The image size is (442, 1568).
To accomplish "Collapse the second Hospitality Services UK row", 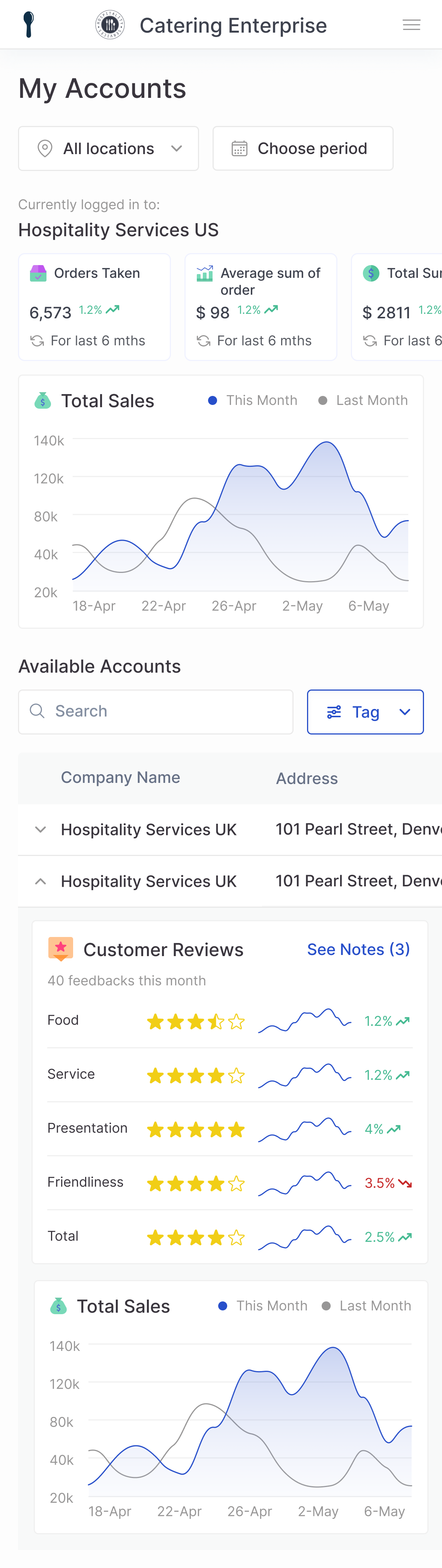I will pyautogui.click(x=41, y=881).
